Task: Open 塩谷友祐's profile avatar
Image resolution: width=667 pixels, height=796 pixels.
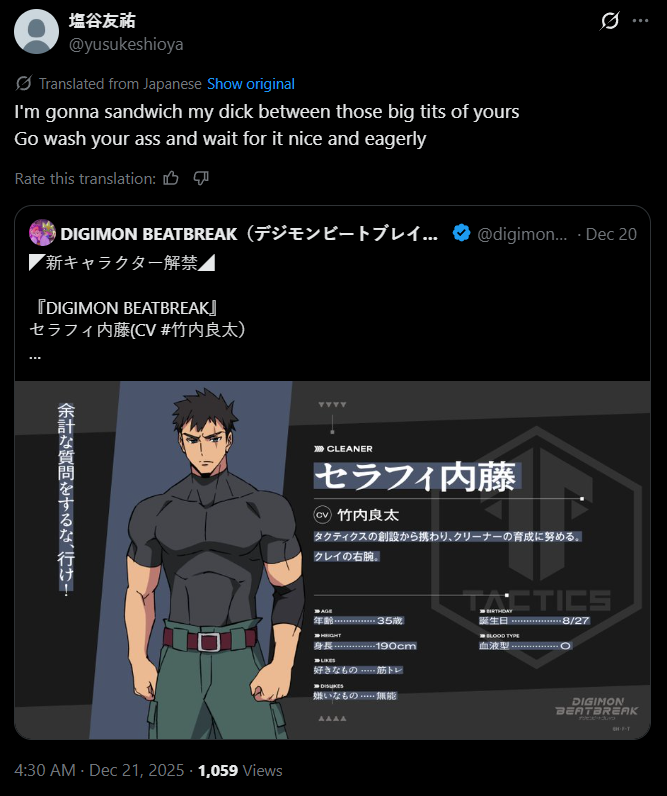Action: [x=36, y=31]
